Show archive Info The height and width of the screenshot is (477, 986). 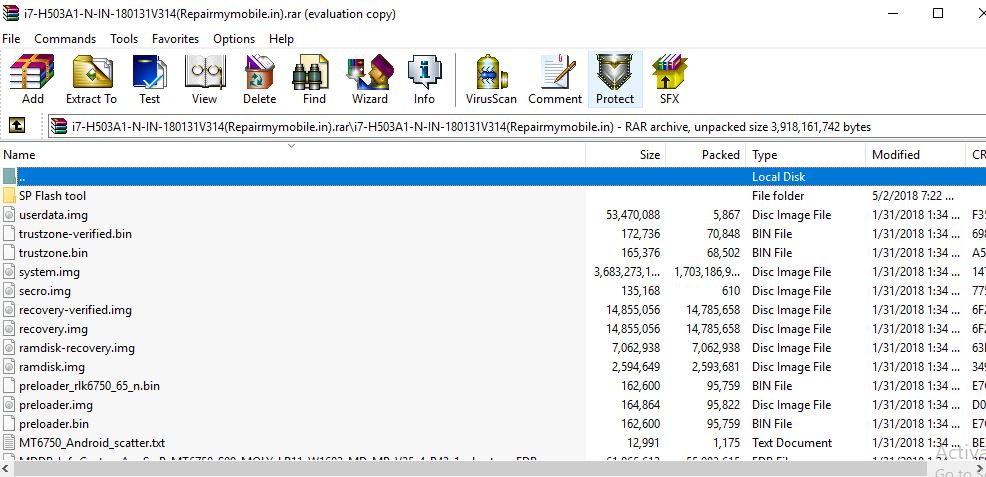424,79
